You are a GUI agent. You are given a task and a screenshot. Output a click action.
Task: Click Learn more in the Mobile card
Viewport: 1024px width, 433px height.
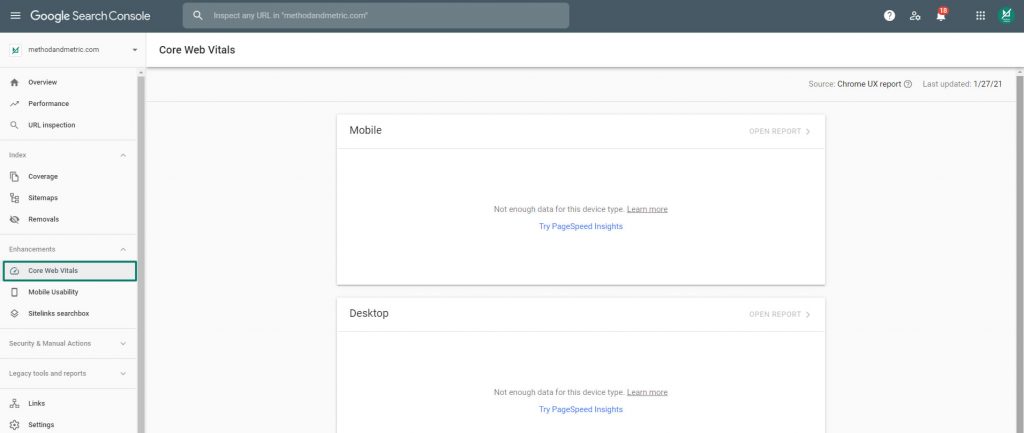coord(647,209)
